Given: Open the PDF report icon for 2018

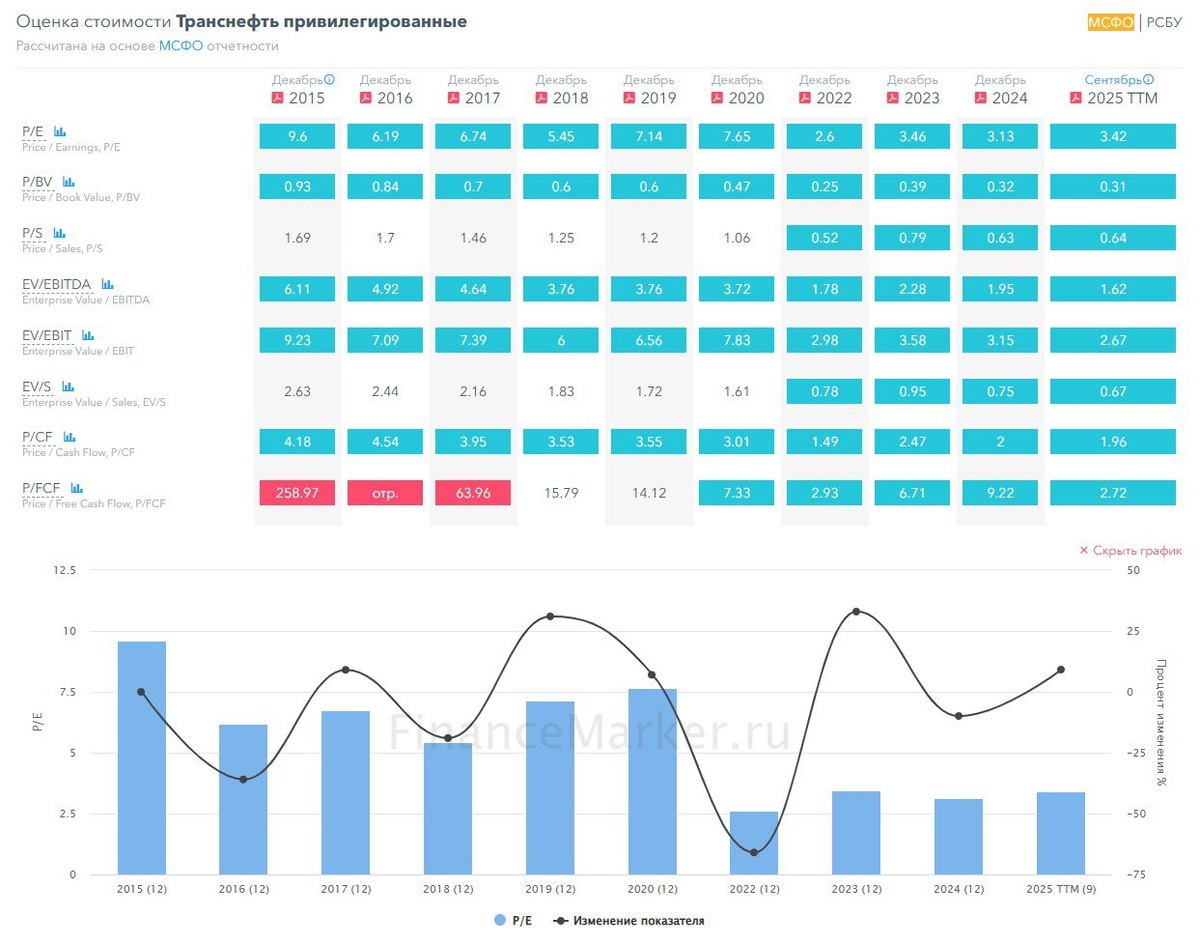Looking at the screenshot, I should pos(541,98).
